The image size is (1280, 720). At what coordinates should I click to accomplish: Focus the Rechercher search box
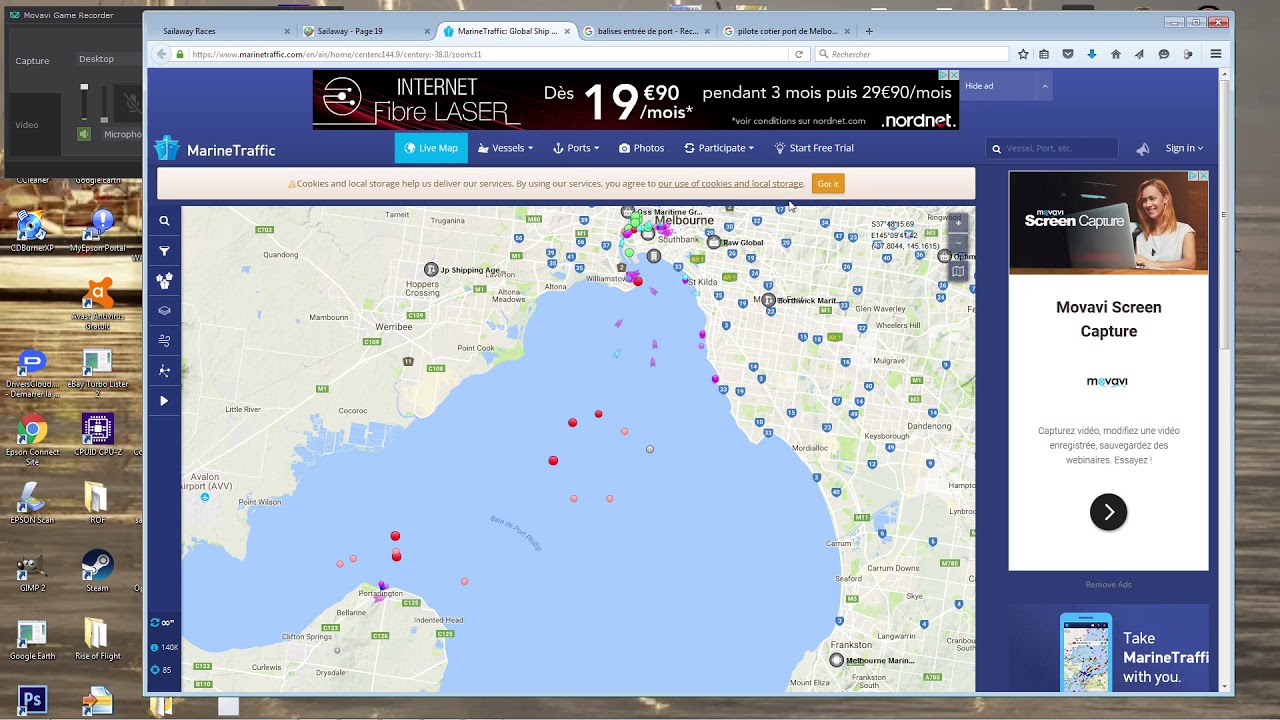coord(912,54)
